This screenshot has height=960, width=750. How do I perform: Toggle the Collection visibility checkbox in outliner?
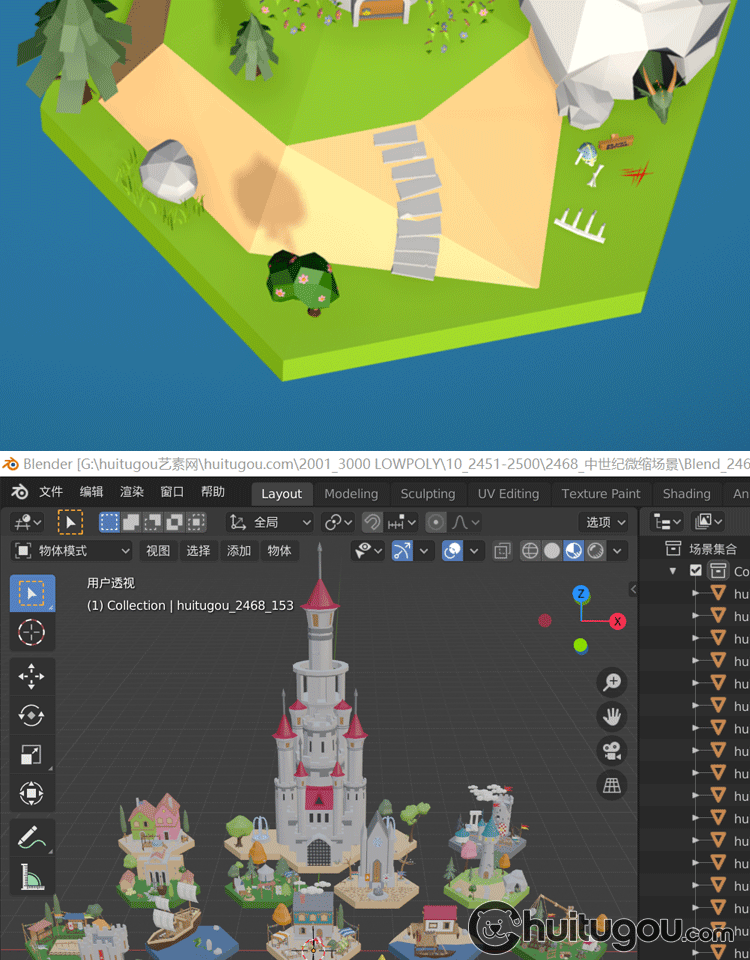point(696,571)
